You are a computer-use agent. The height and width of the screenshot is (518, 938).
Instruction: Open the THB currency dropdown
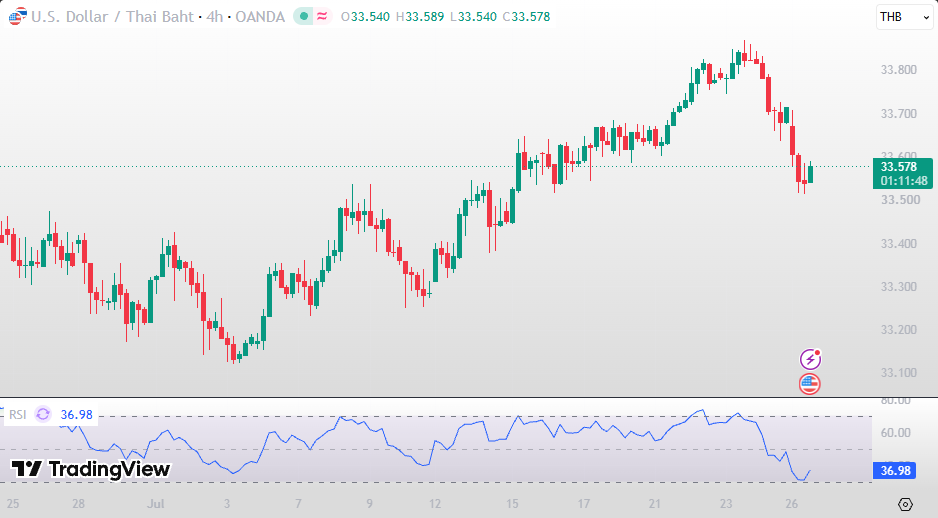[904, 17]
